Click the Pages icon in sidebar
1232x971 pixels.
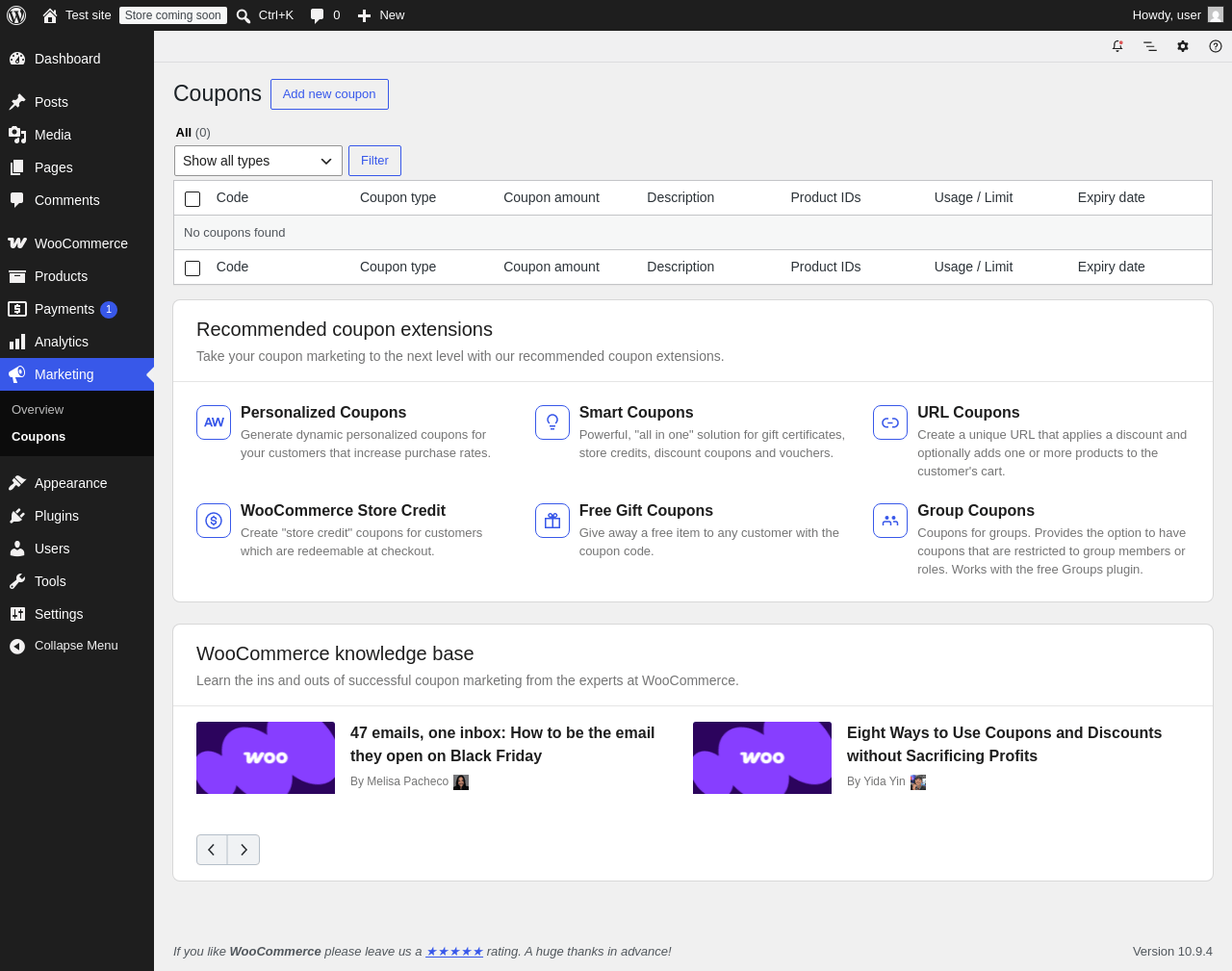pyautogui.click(x=17, y=167)
